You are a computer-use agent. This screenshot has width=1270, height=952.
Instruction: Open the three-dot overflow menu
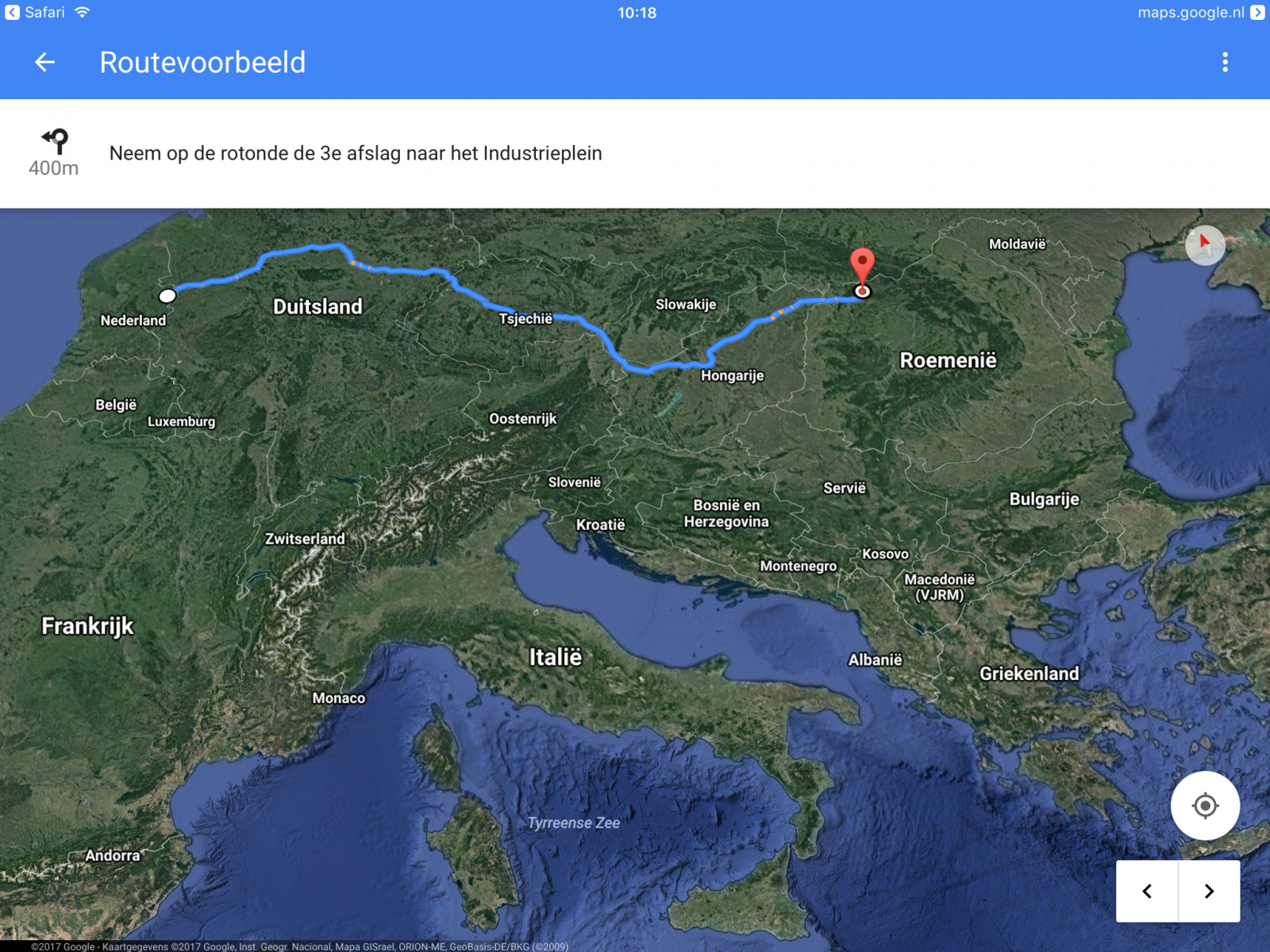coord(1225,62)
